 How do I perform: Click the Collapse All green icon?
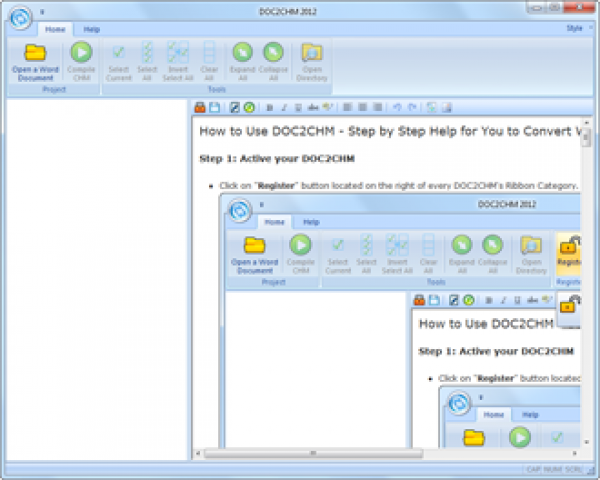pyautogui.click(x=273, y=52)
